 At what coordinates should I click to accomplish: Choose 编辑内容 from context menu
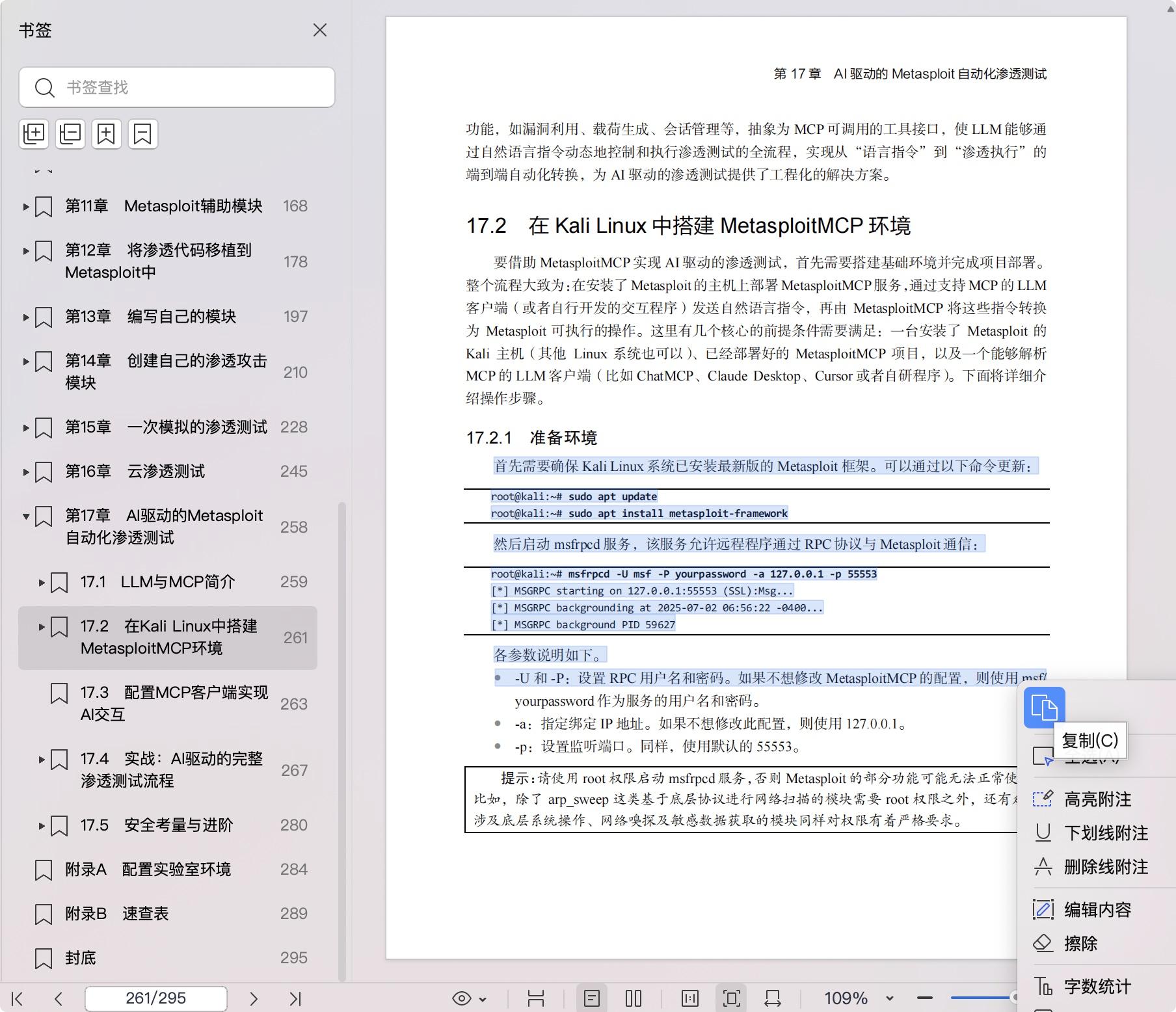1097,910
